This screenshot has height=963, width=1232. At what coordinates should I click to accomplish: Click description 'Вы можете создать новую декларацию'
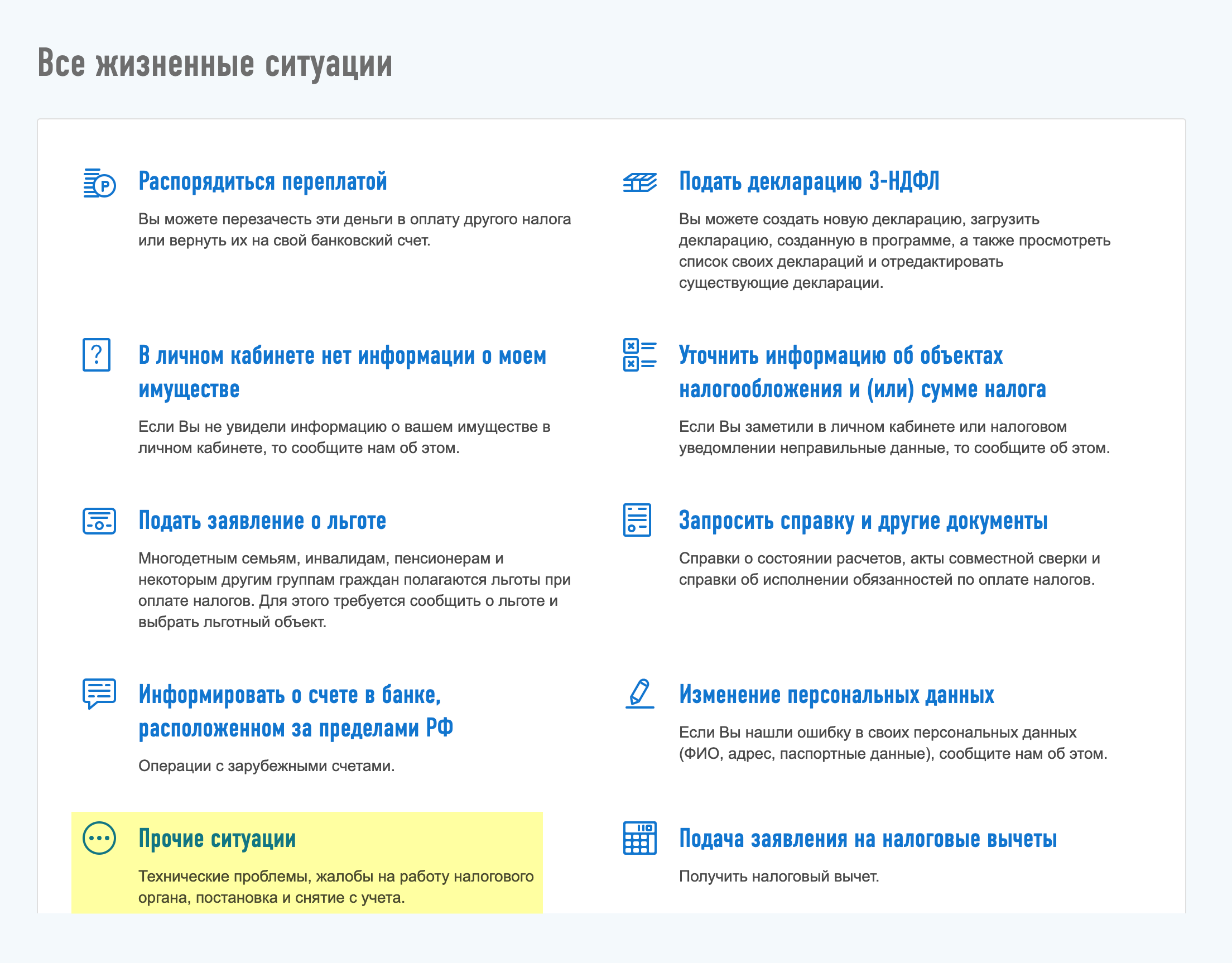click(822, 219)
